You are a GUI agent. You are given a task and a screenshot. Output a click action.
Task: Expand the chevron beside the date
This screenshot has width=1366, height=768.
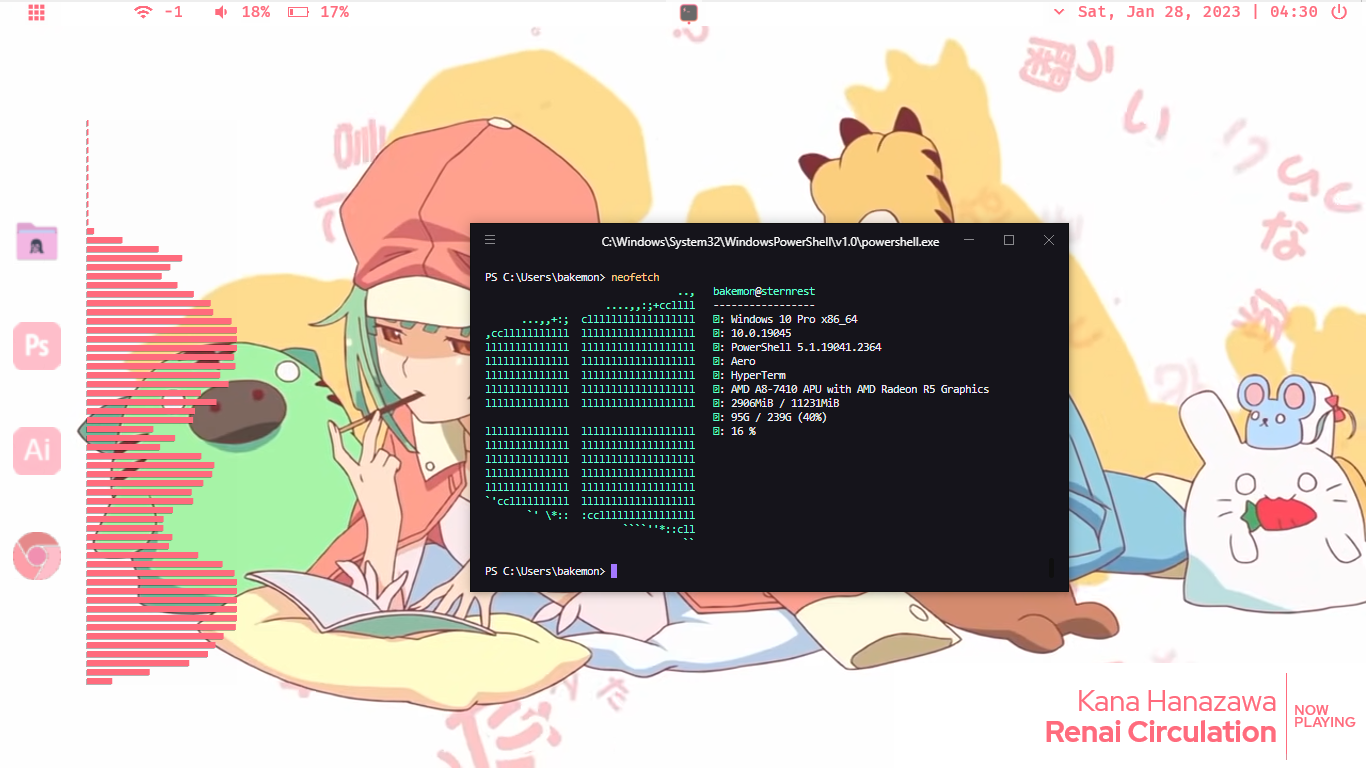1059,12
